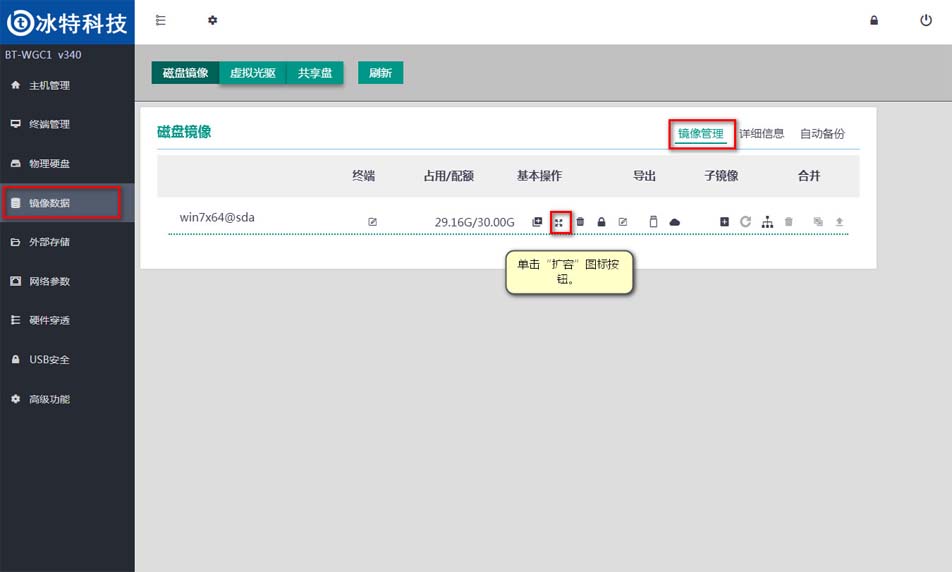This screenshot has height=572, width=952.
Task: Click the cloud export icon
Action: click(675, 222)
